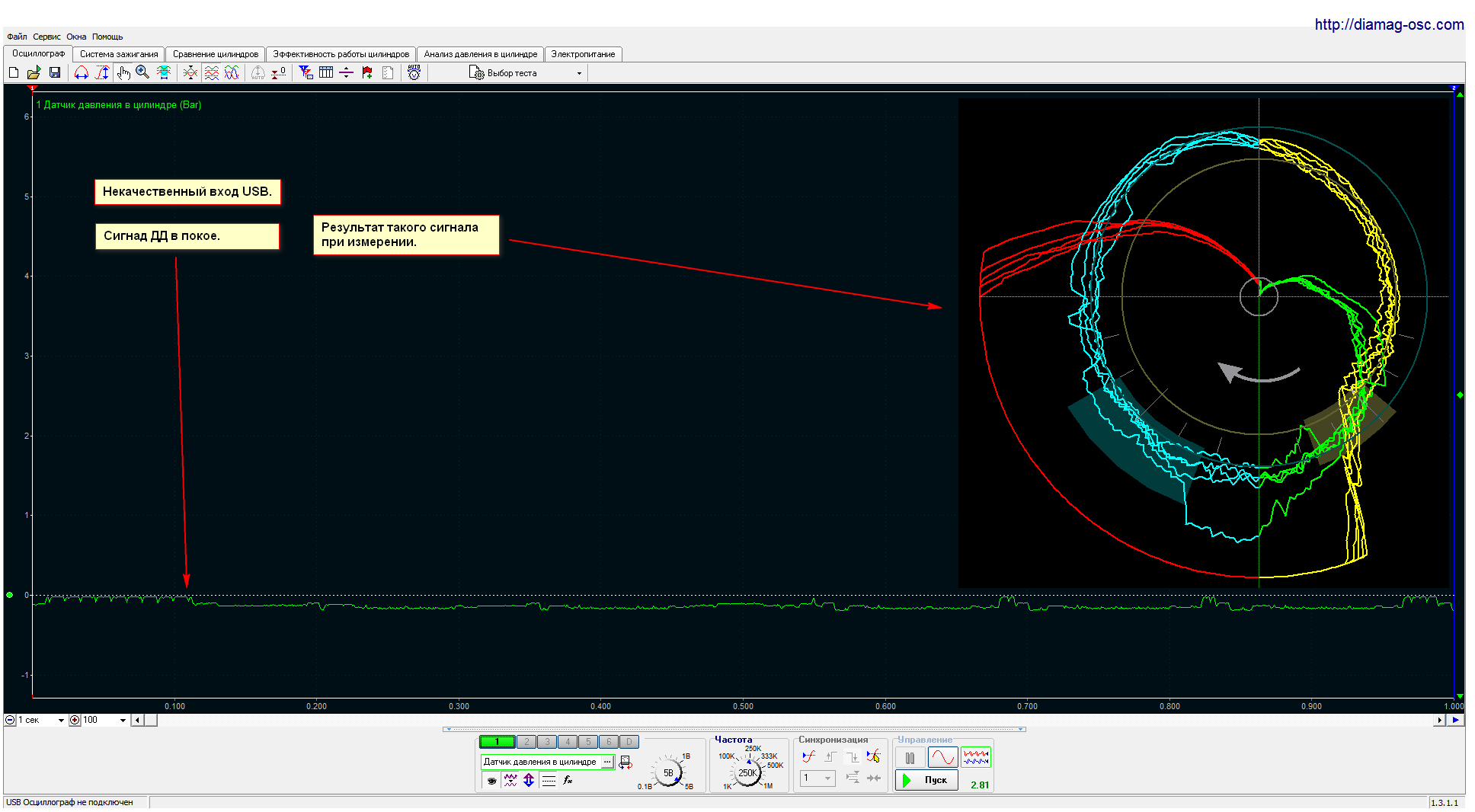This screenshot has width=1475, height=812.
Task: Click the plus zoom-in time button
Action: tap(75, 720)
